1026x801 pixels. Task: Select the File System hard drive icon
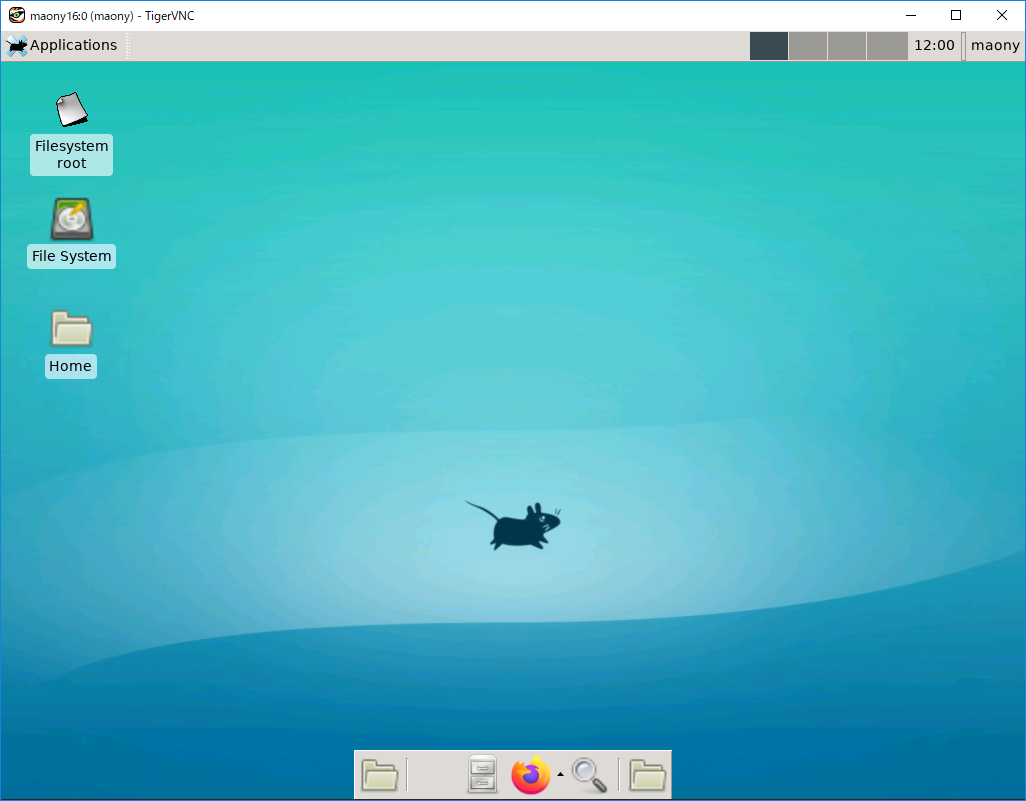[72, 219]
